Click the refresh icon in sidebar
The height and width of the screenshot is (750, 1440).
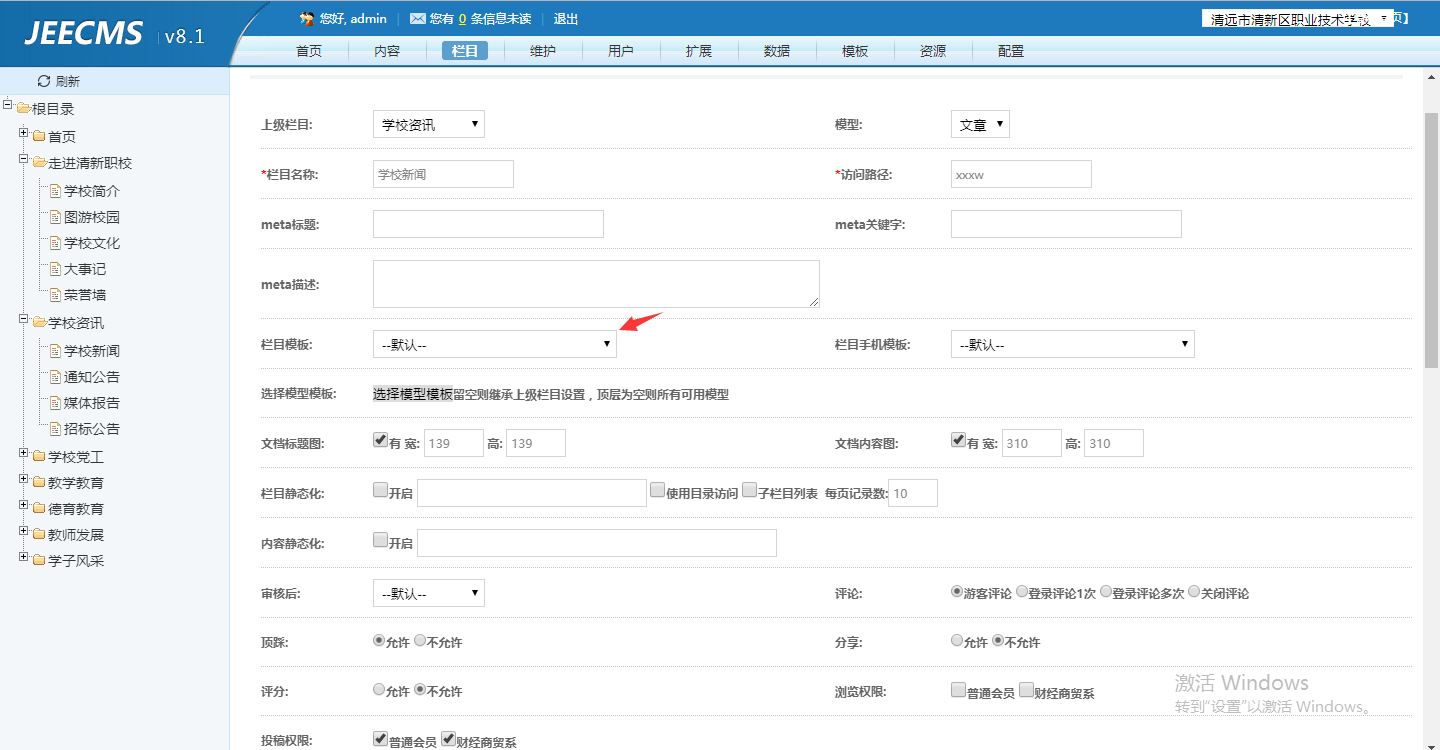pyautogui.click(x=43, y=81)
